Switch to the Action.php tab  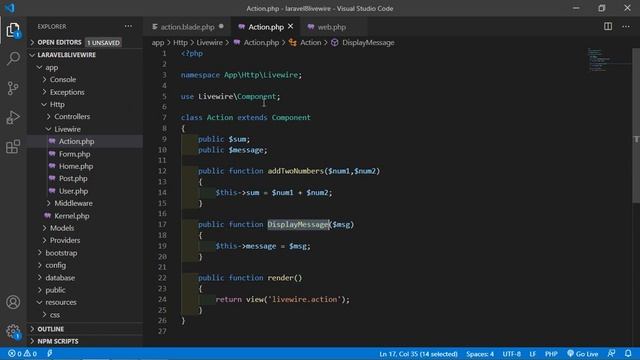click(x=265, y=27)
